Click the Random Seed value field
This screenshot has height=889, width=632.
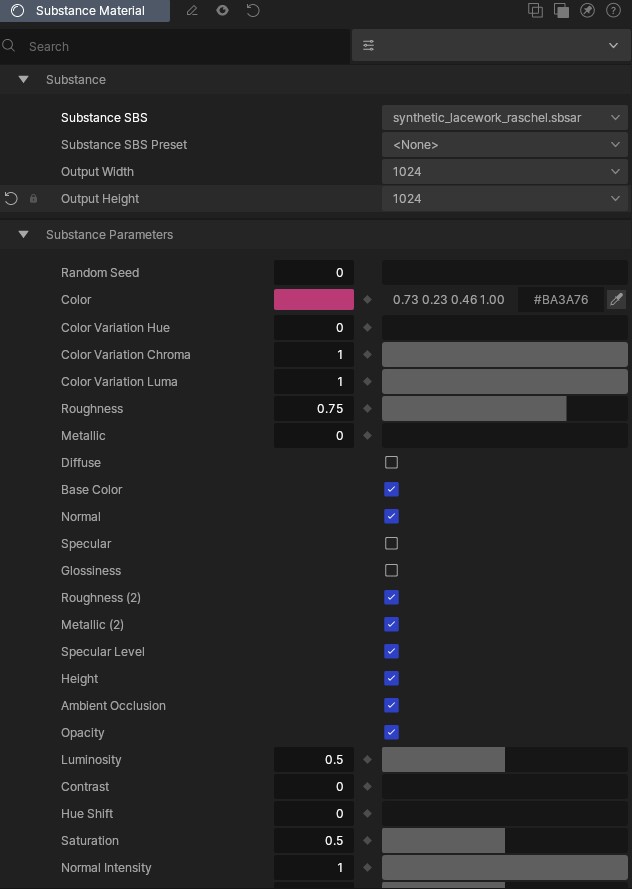[x=313, y=272]
